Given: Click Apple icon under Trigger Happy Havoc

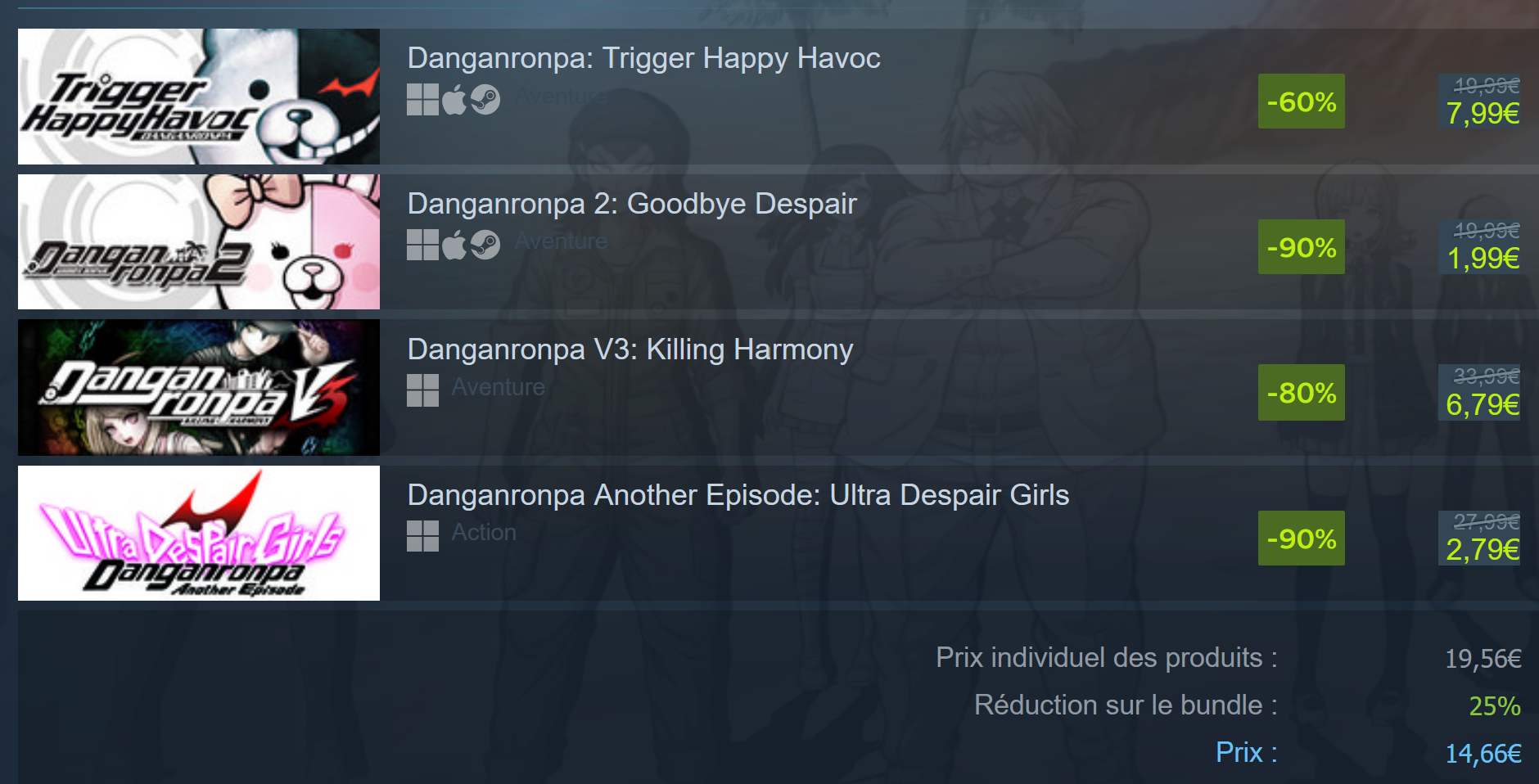Looking at the screenshot, I should pyautogui.click(x=454, y=100).
